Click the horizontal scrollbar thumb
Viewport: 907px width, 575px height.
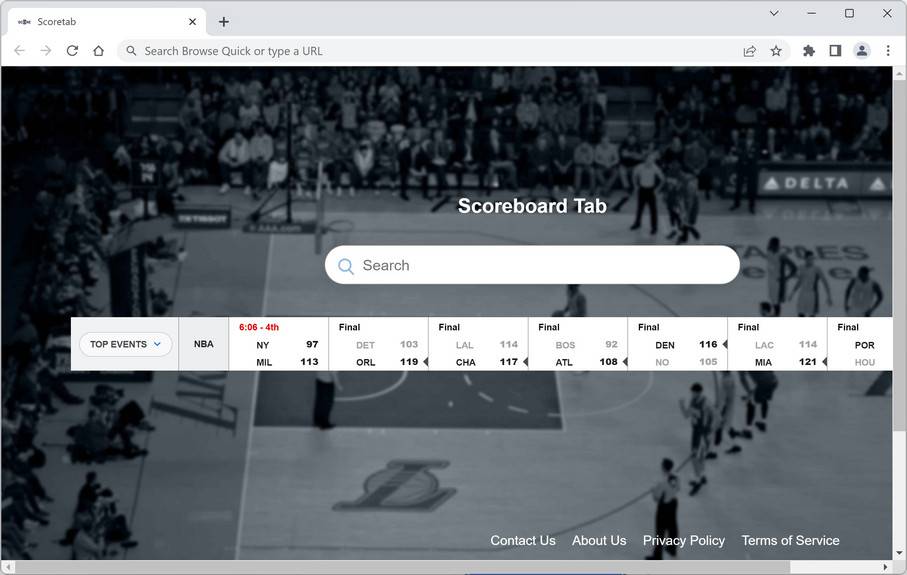point(403,567)
